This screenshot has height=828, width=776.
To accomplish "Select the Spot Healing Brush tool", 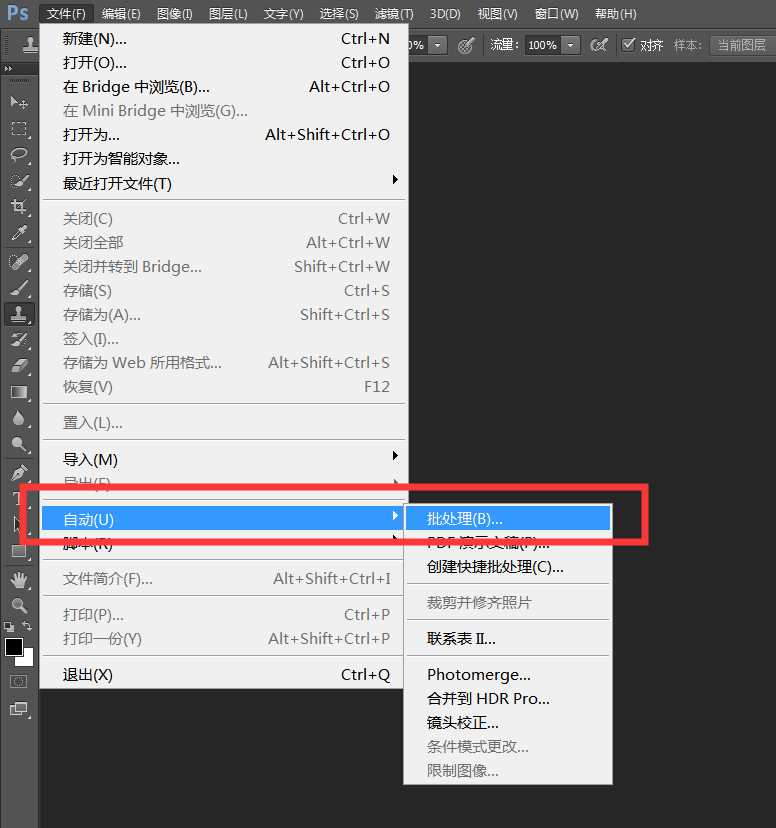I will click(19, 262).
